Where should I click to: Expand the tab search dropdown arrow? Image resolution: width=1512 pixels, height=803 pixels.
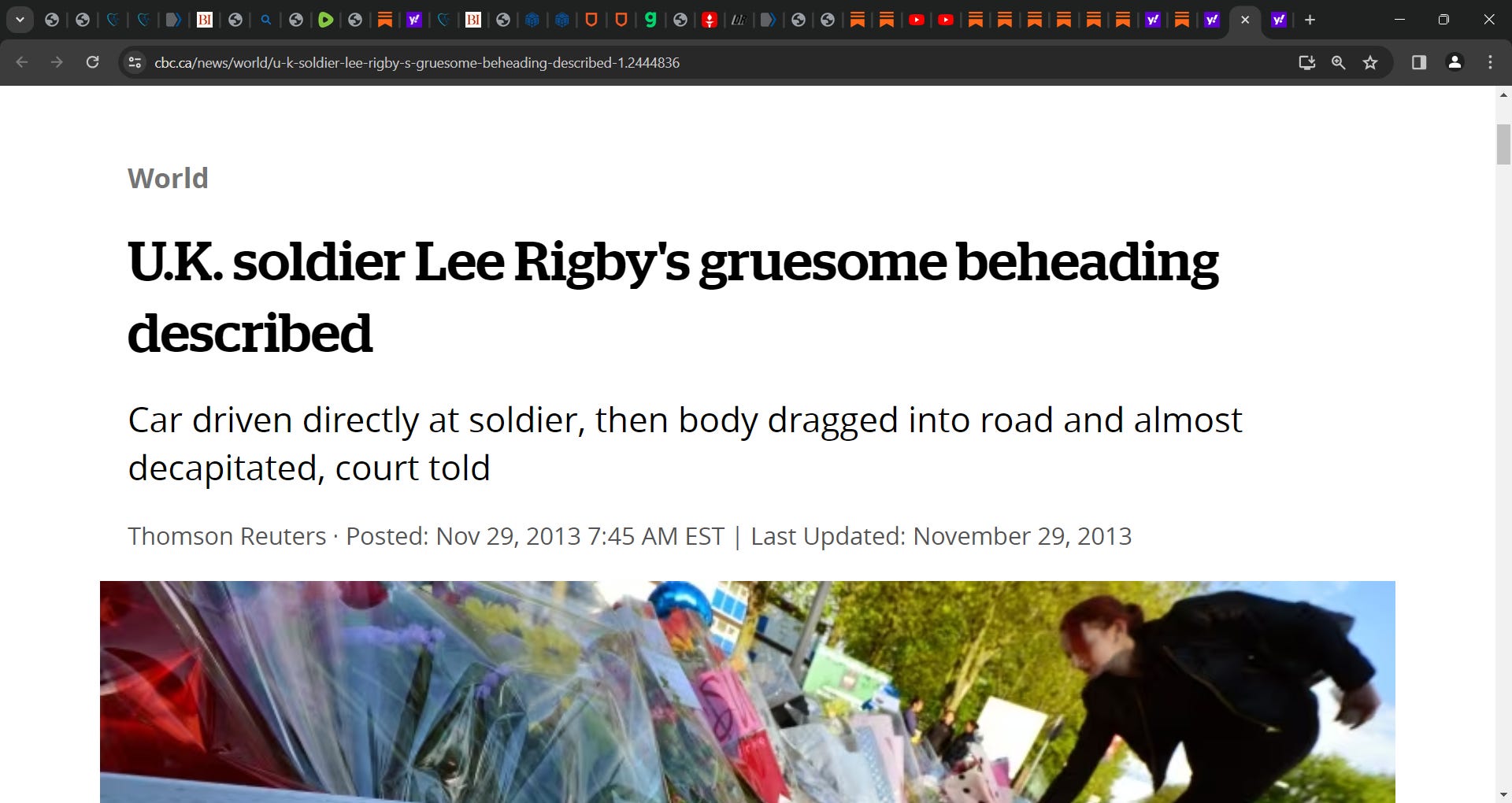pyautogui.click(x=20, y=20)
